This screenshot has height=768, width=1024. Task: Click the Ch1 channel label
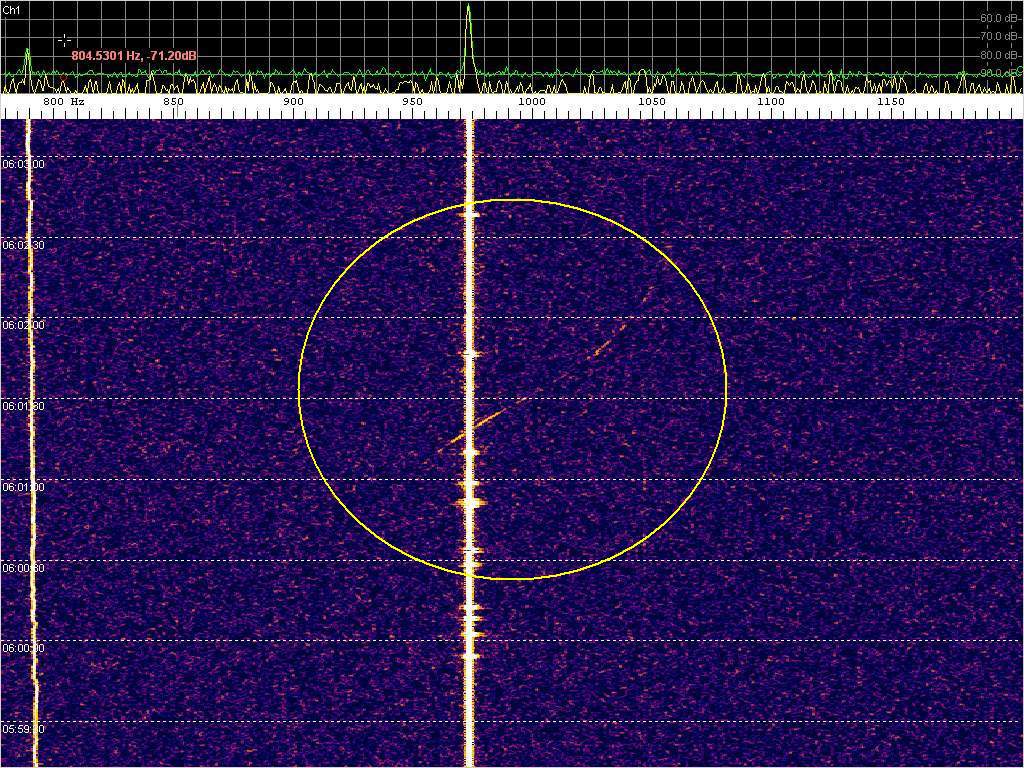tap(12, 9)
